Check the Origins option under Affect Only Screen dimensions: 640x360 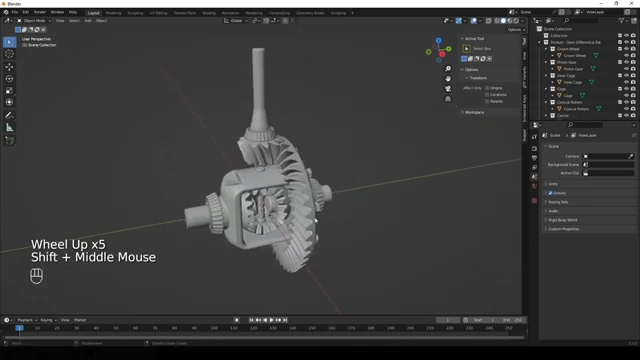coord(487,88)
